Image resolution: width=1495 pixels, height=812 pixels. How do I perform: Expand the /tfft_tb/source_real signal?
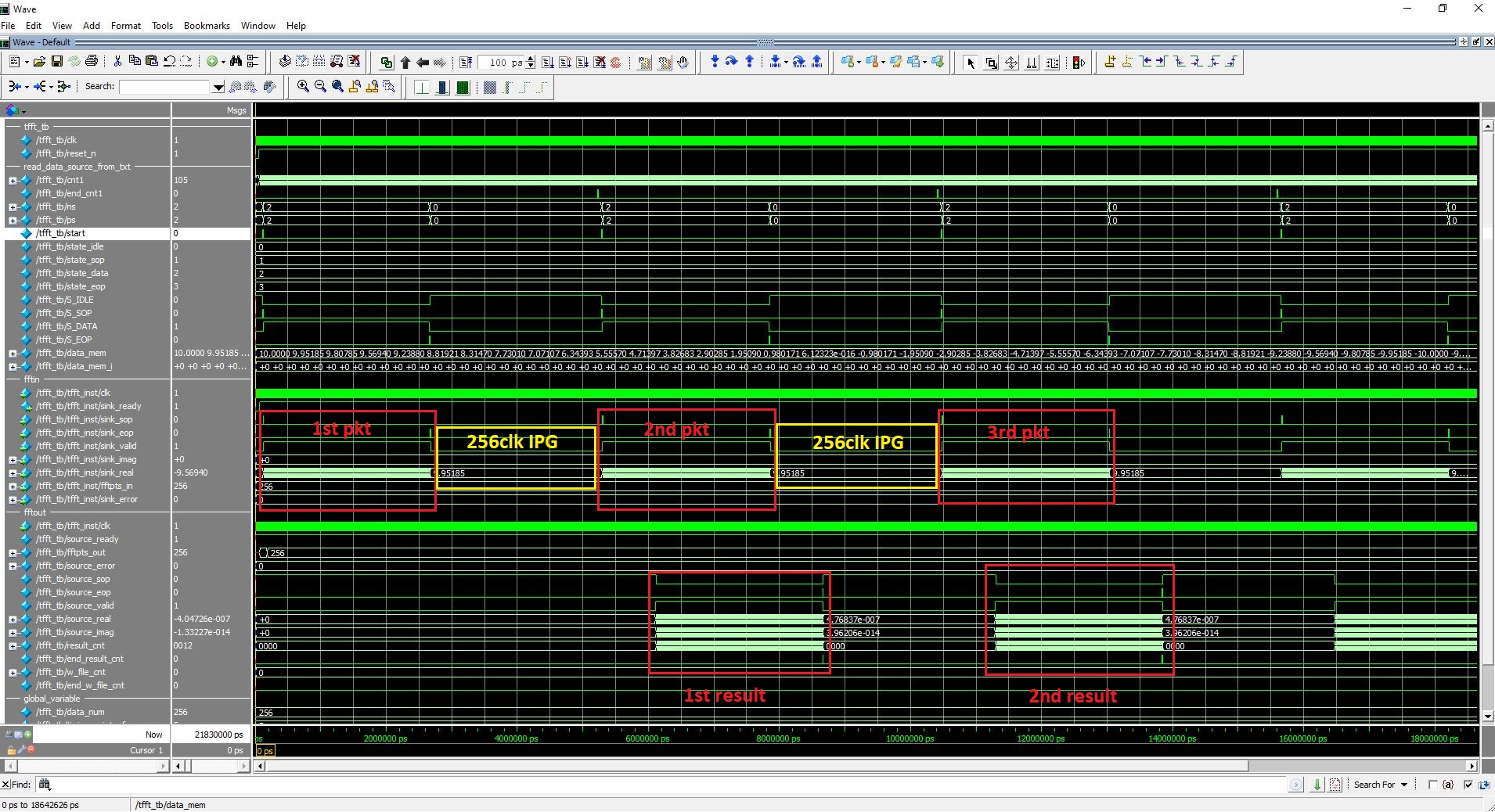tap(13, 620)
